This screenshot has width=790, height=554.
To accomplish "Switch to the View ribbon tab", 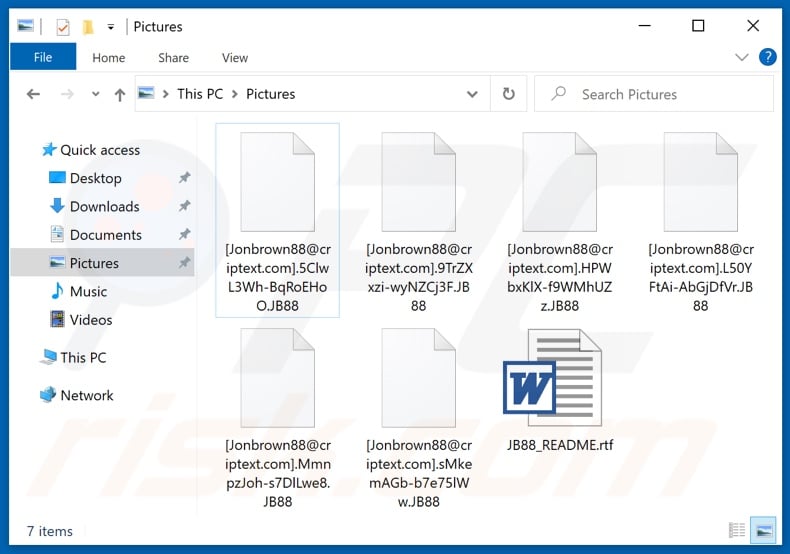I will tap(235, 57).
